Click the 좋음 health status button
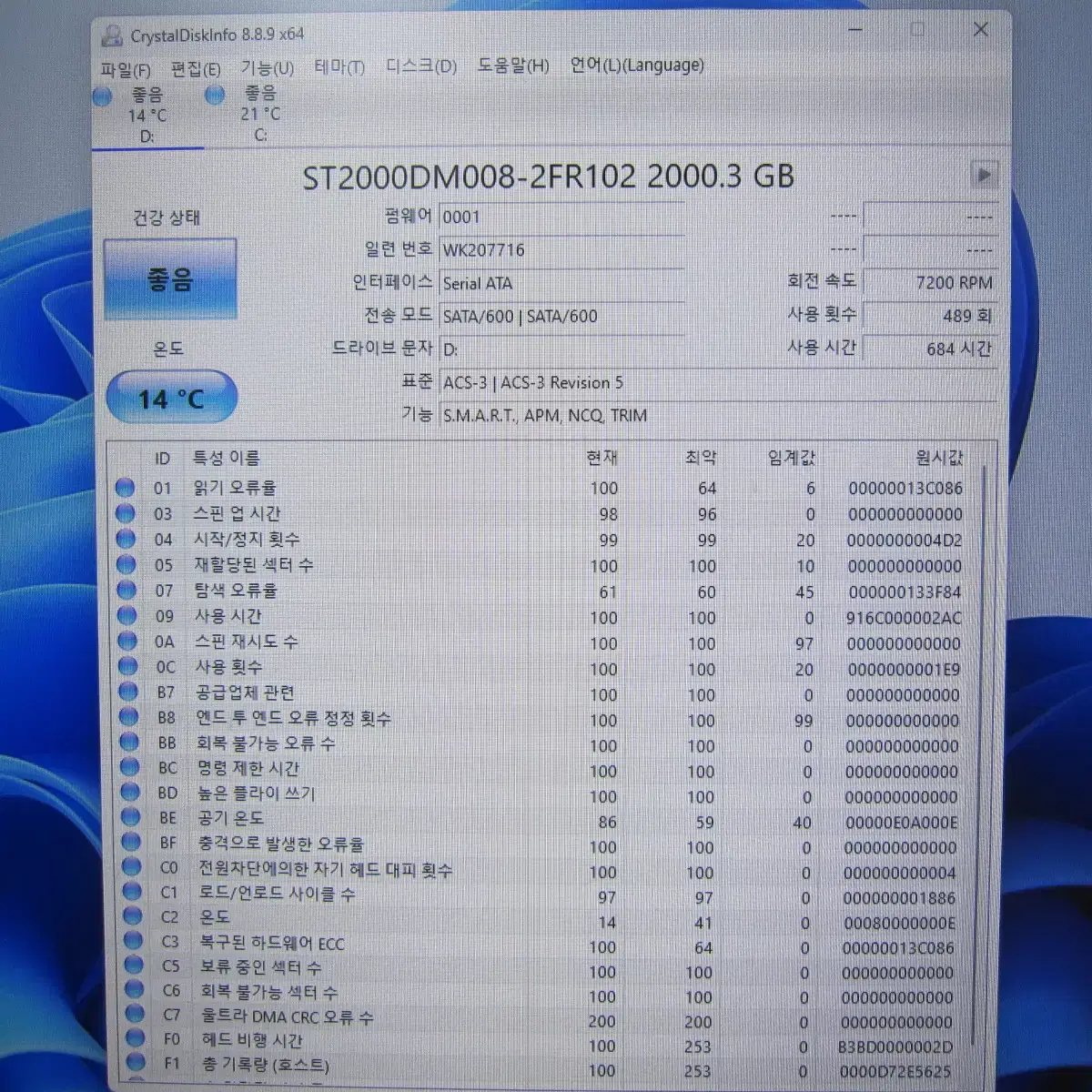The image size is (1092, 1092). [x=170, y=278]
